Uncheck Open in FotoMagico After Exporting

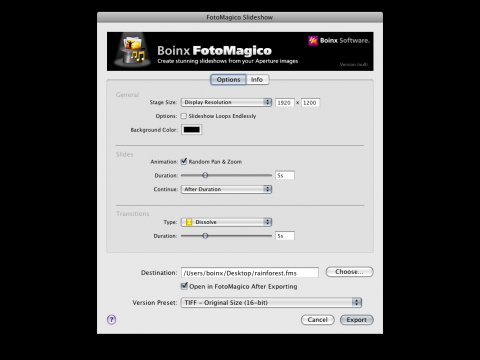coord(184,286)
